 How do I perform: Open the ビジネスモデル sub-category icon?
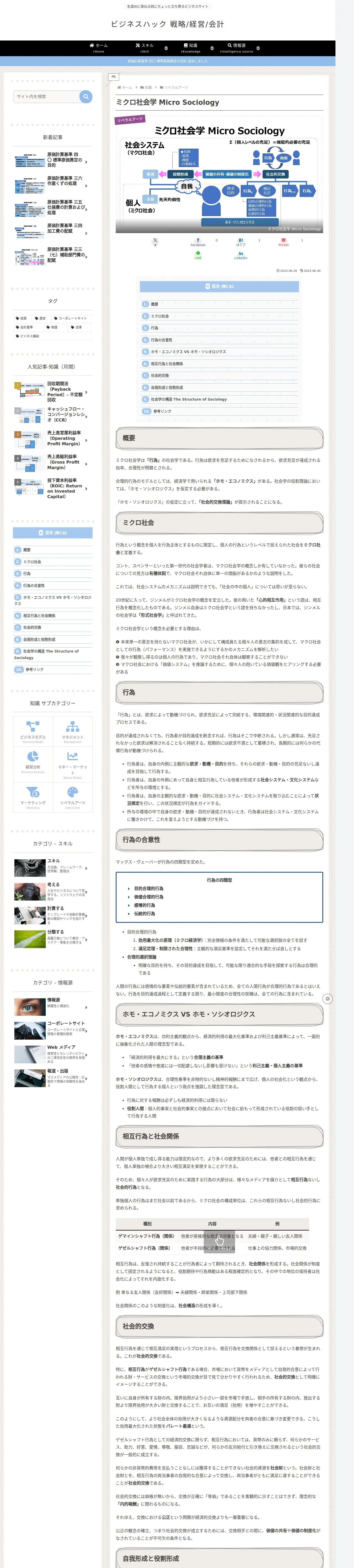[33, 726]
